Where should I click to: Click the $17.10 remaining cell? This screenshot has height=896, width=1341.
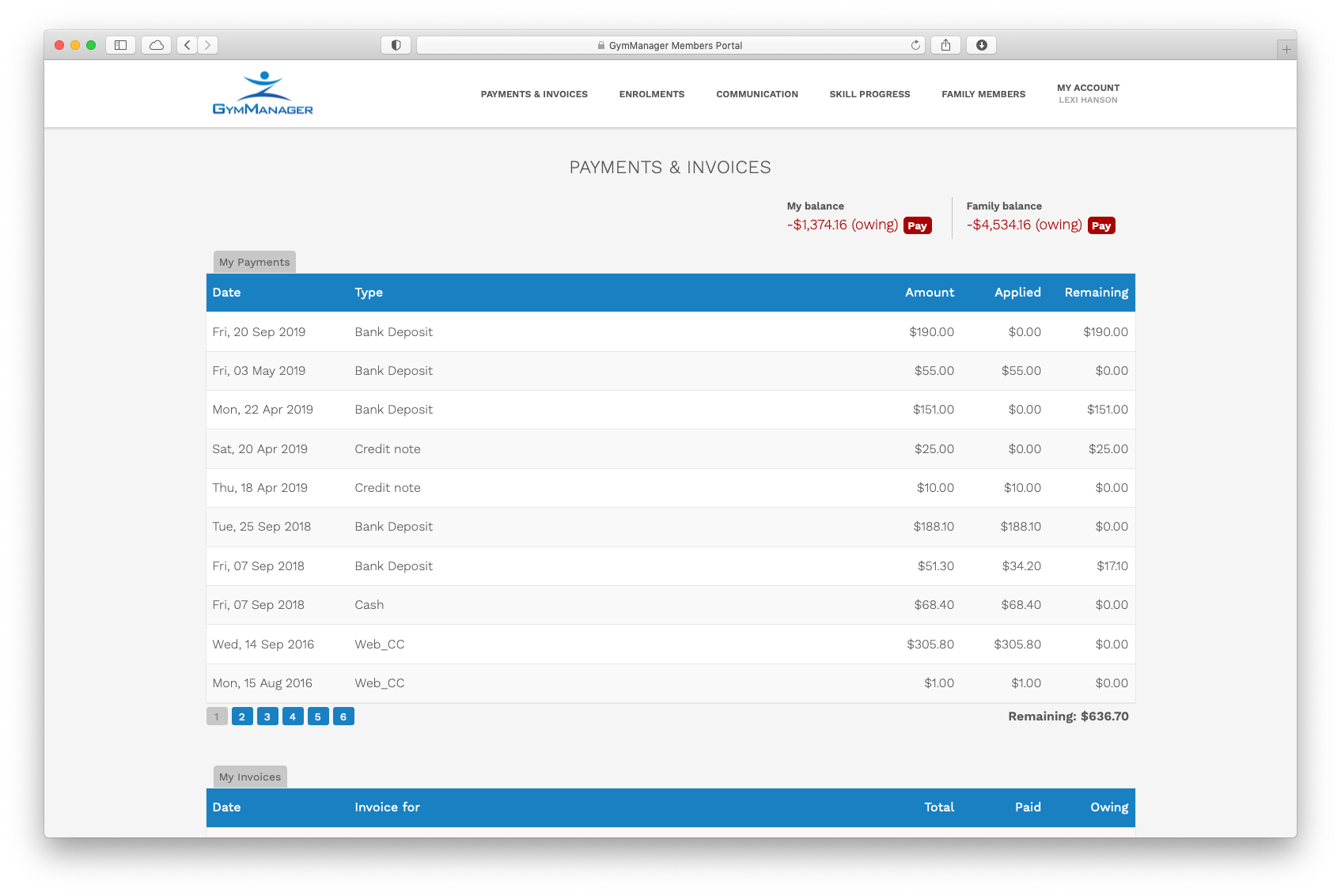(x=1112, y=566)
